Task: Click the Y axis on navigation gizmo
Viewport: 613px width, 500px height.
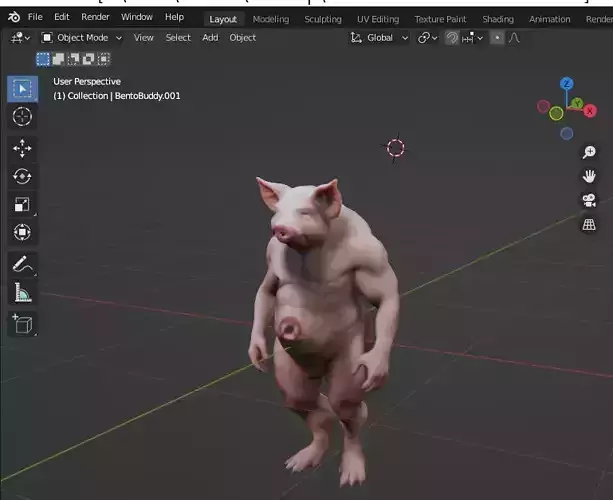Action: pyautogui.click(x=577, y=104)
